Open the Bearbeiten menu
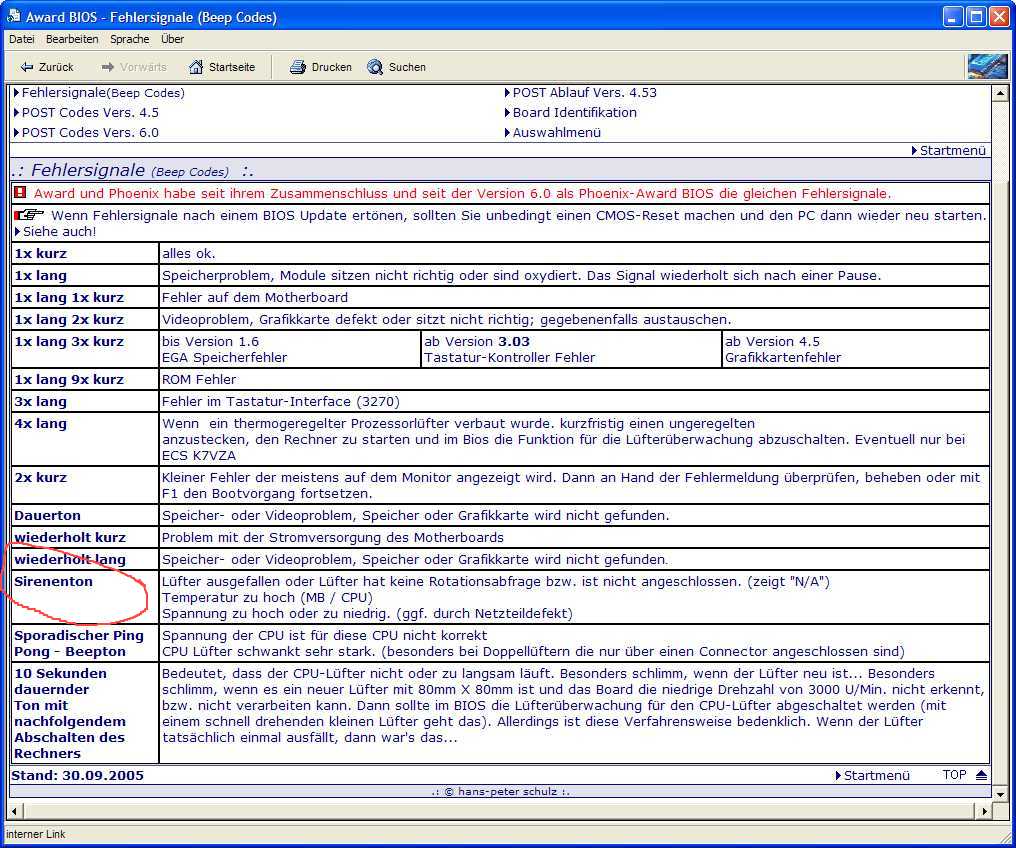This screenshot has height=848, width=1016. pos(72,39)
